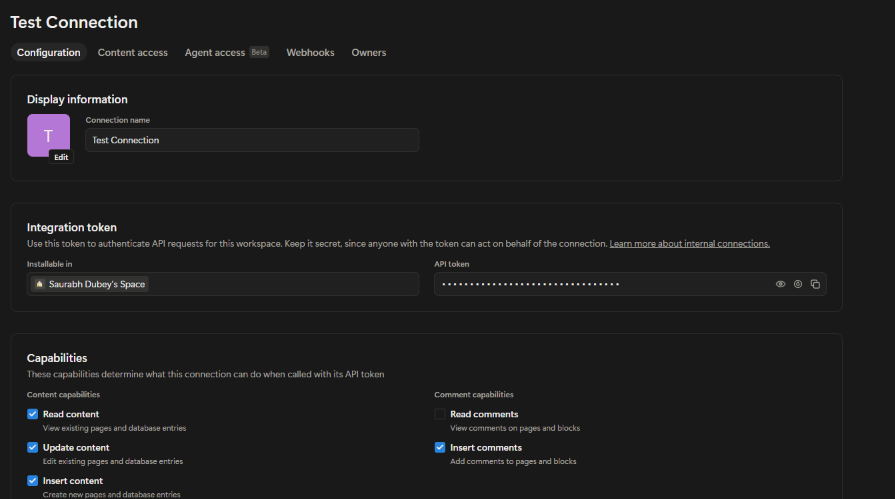Click the Beta badge on Agent access
Image resolution: width=895 pixels, height=499 pixels.
click(x=259, y=52)
